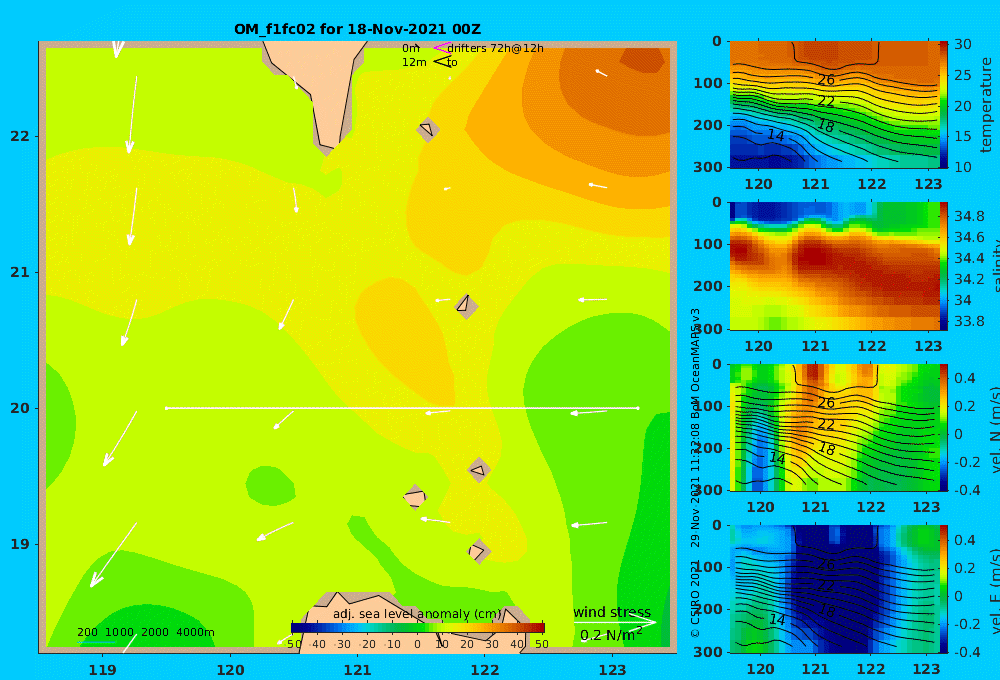Click the black 12m drifter triangle legend icon
This screenshot has width=1000, height=680.
coord(442,62)
